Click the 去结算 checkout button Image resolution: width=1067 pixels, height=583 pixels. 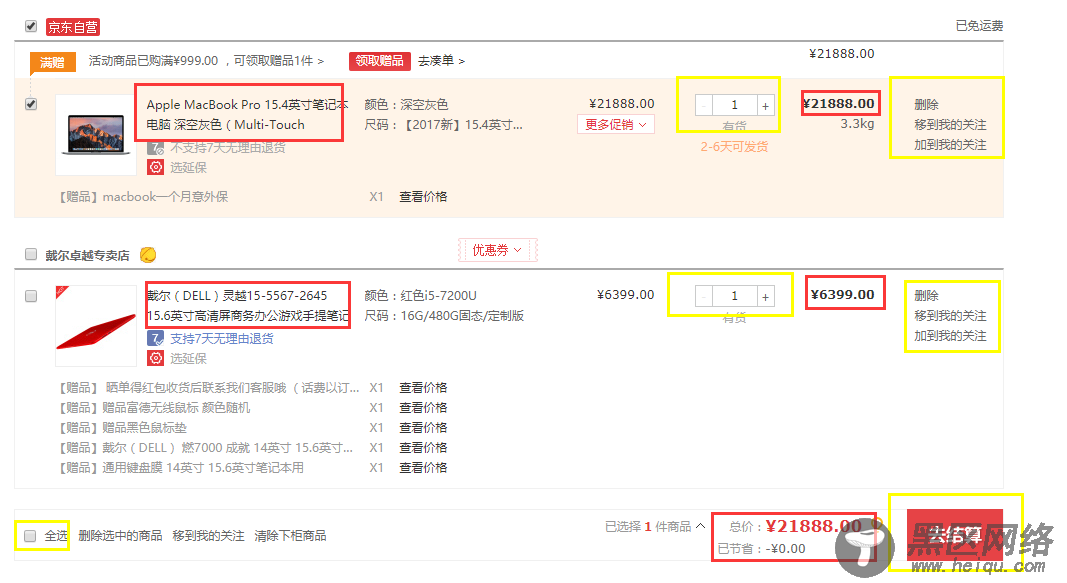(955, 534)
